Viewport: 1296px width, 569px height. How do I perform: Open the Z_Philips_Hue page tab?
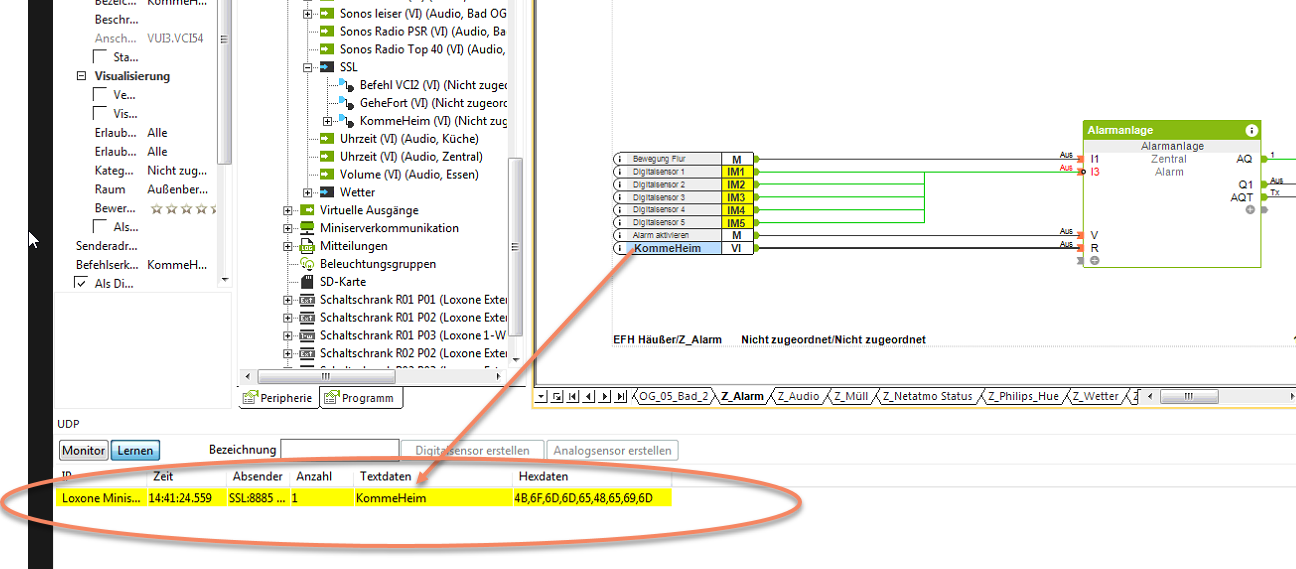(x=1025, y=397)
